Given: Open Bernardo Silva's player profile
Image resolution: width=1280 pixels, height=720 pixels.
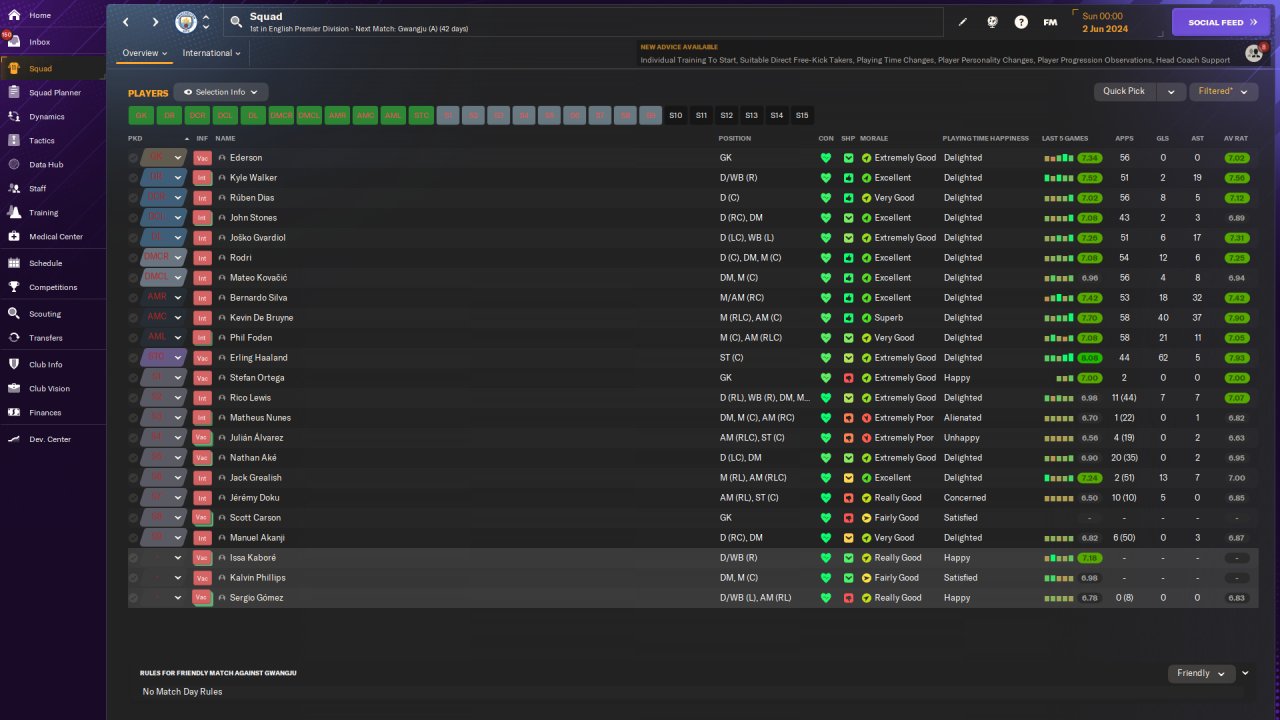Looking at the screenshot, I should pos(259,298).
